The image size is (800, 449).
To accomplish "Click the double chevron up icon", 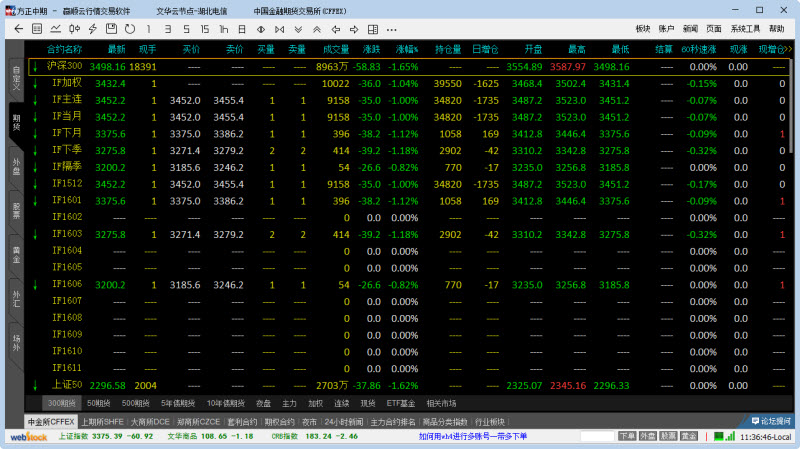I will [x=317, y=29].
